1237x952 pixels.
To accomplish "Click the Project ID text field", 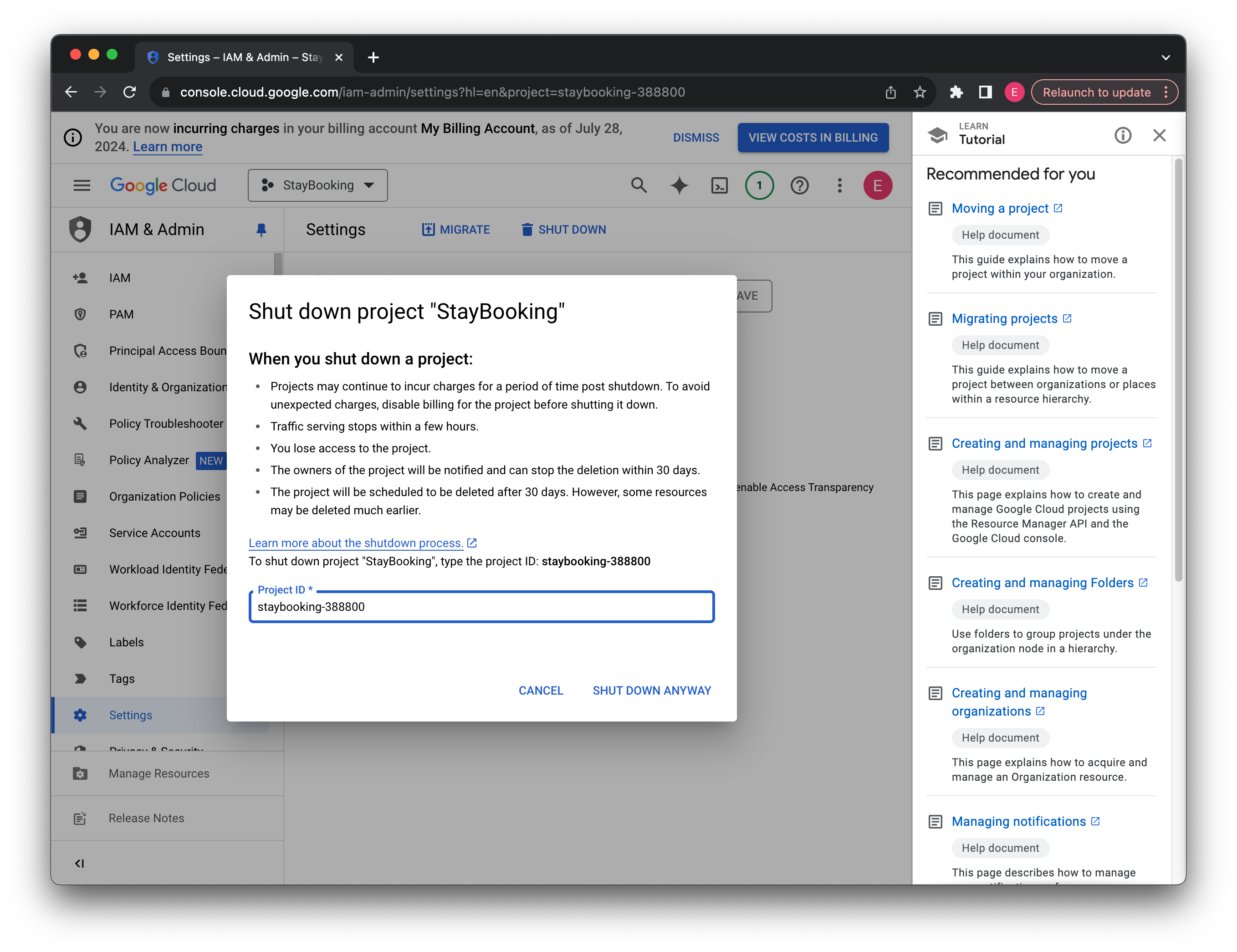I will [481, 607].
